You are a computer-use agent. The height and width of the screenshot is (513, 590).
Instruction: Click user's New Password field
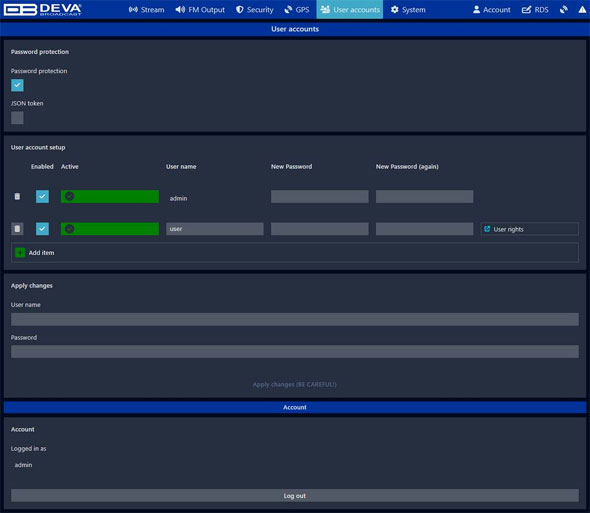tap(320, 229)
